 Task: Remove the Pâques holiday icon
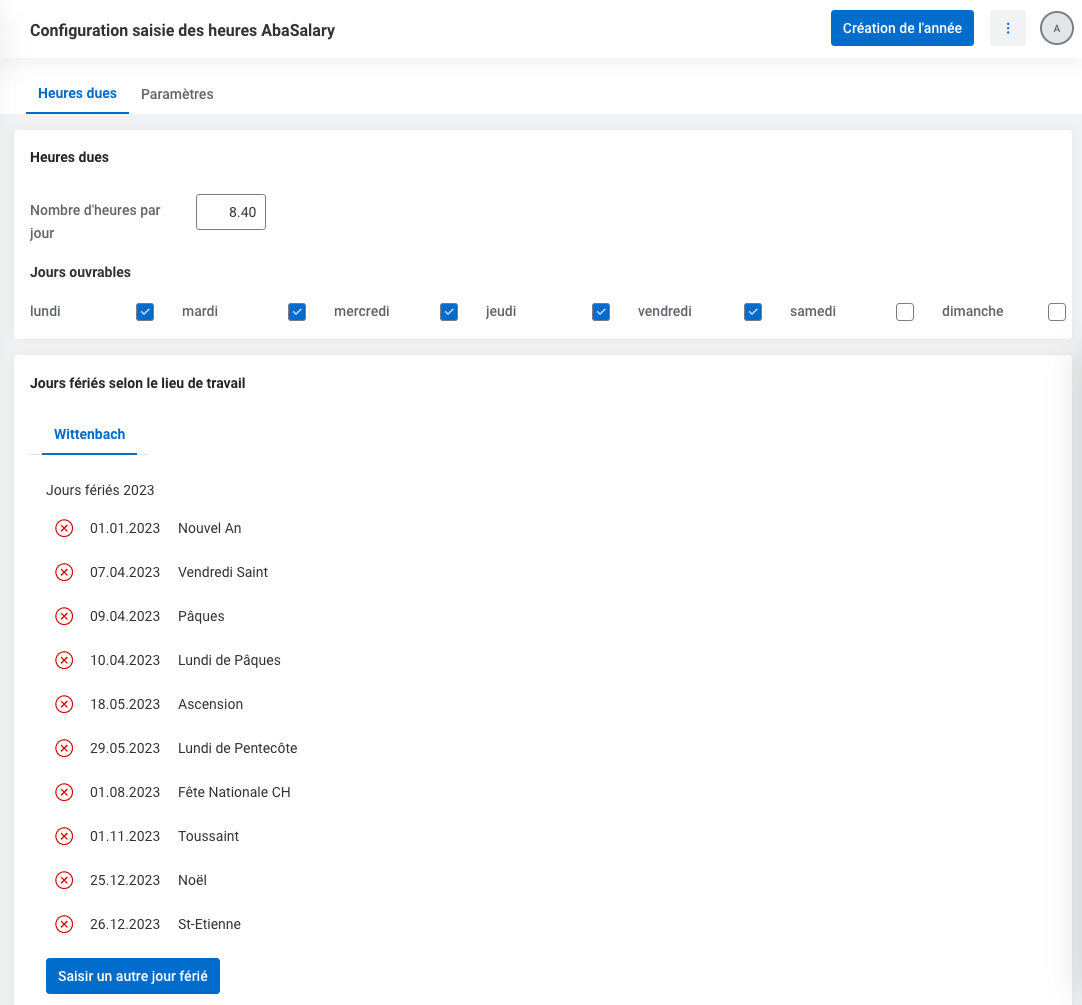coord(64,616)
